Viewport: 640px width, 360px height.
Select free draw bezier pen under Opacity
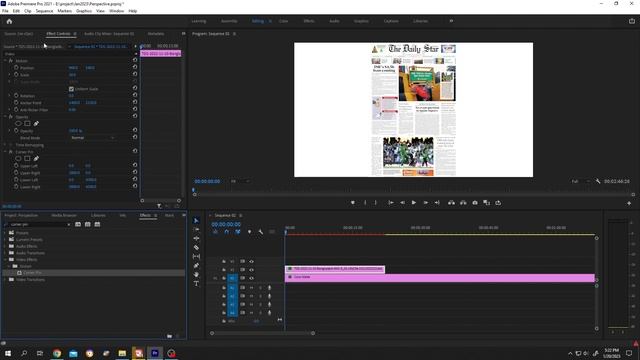36,123
